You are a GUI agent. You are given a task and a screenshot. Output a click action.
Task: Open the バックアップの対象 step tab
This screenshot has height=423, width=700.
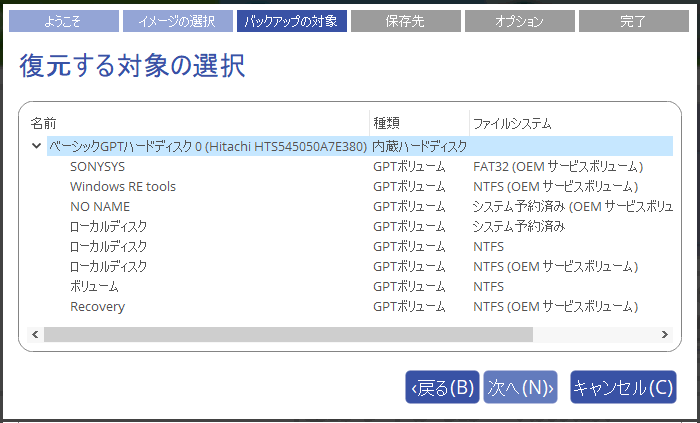point(291,21)
